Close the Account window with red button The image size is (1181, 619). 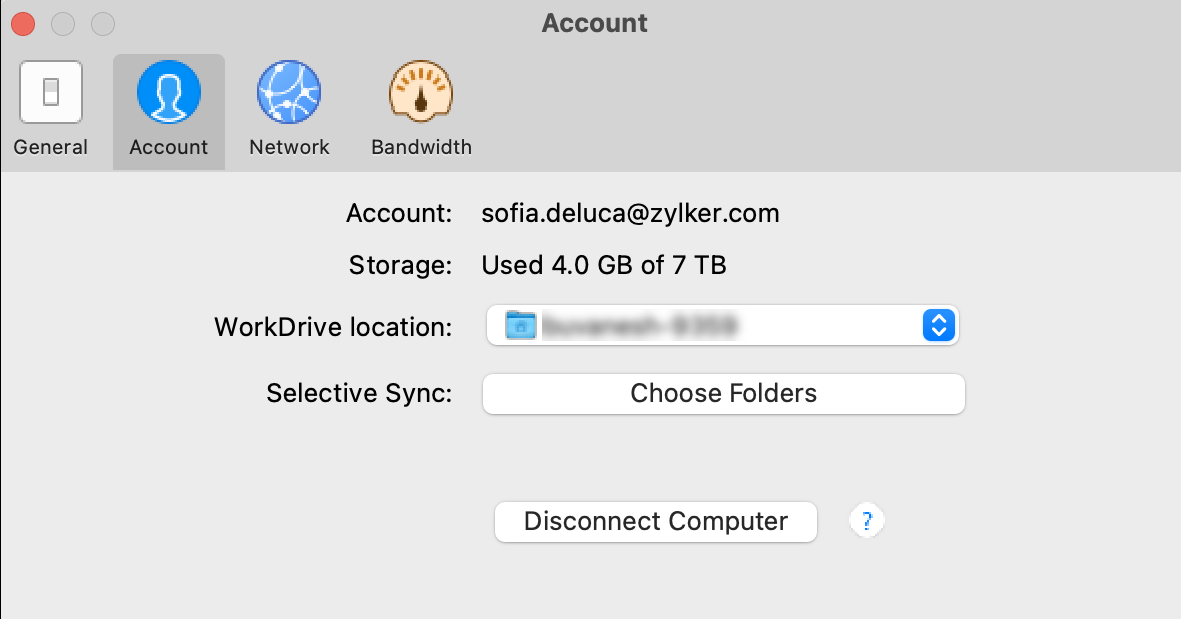point(23,24)
